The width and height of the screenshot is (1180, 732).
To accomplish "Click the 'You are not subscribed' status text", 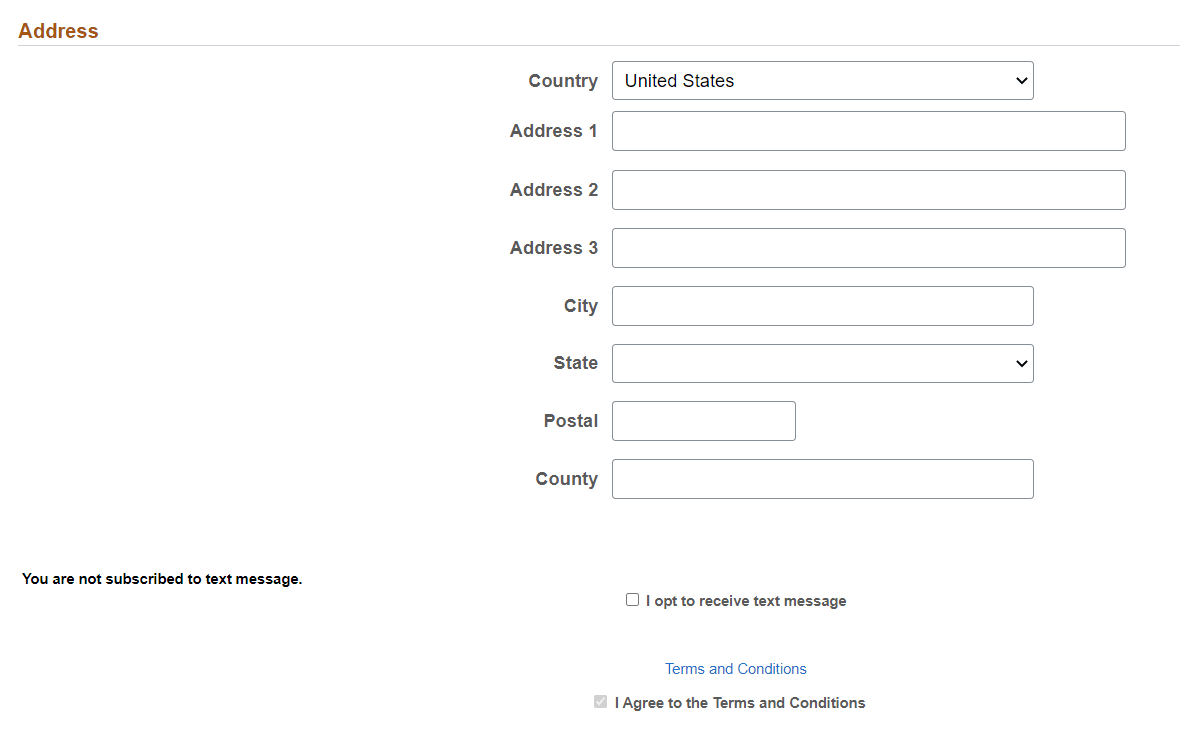I will coord(161,578).
